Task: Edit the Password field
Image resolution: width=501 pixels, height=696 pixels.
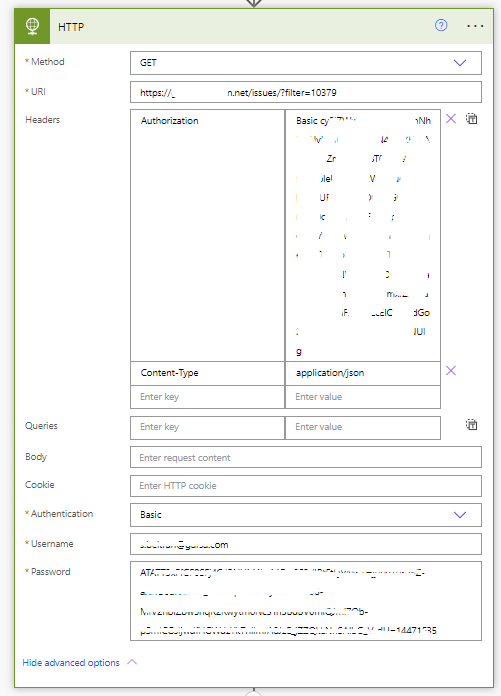Action: point(306,601)
